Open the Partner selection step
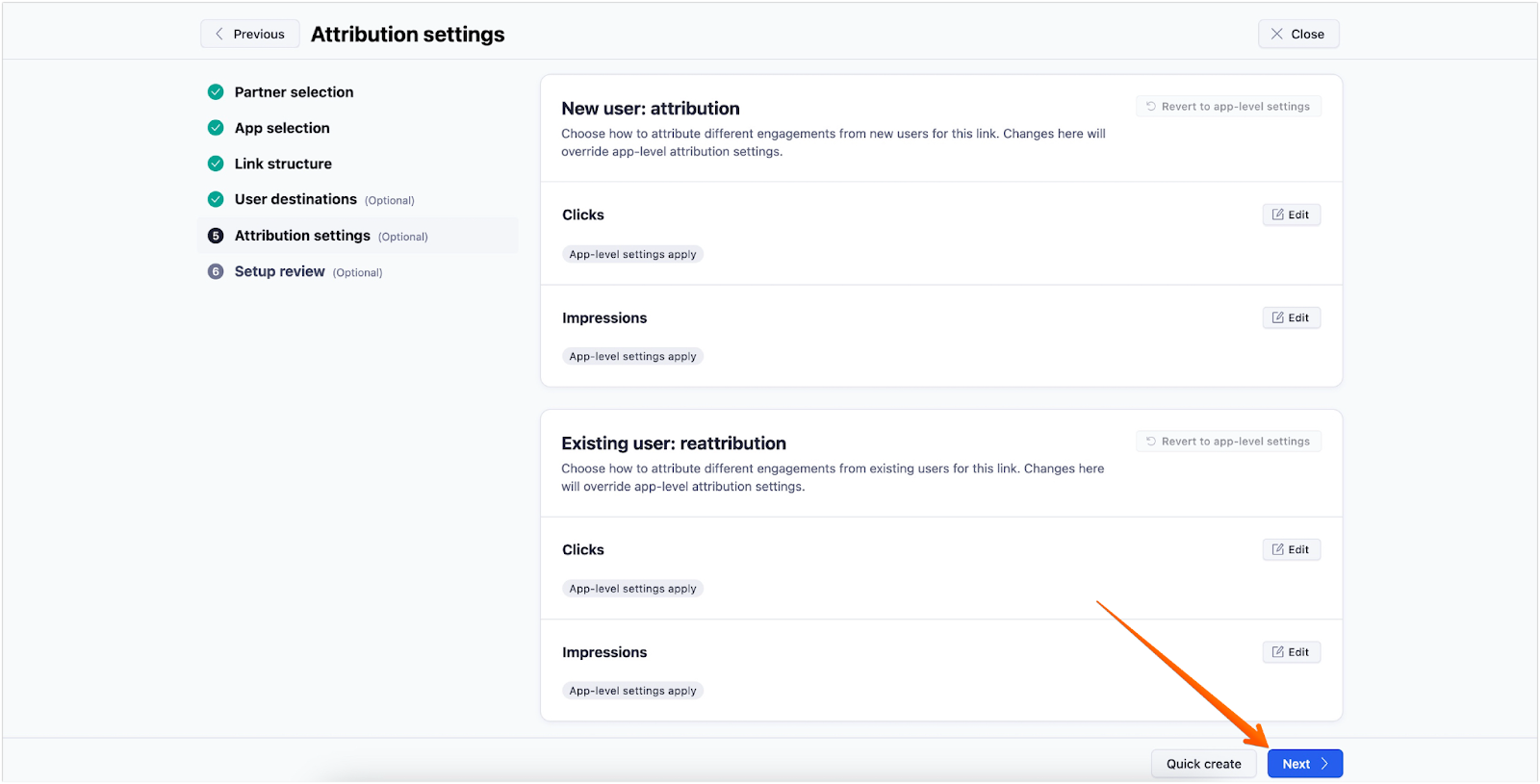Screen dimensions: 1540x784 click(294, 92)
